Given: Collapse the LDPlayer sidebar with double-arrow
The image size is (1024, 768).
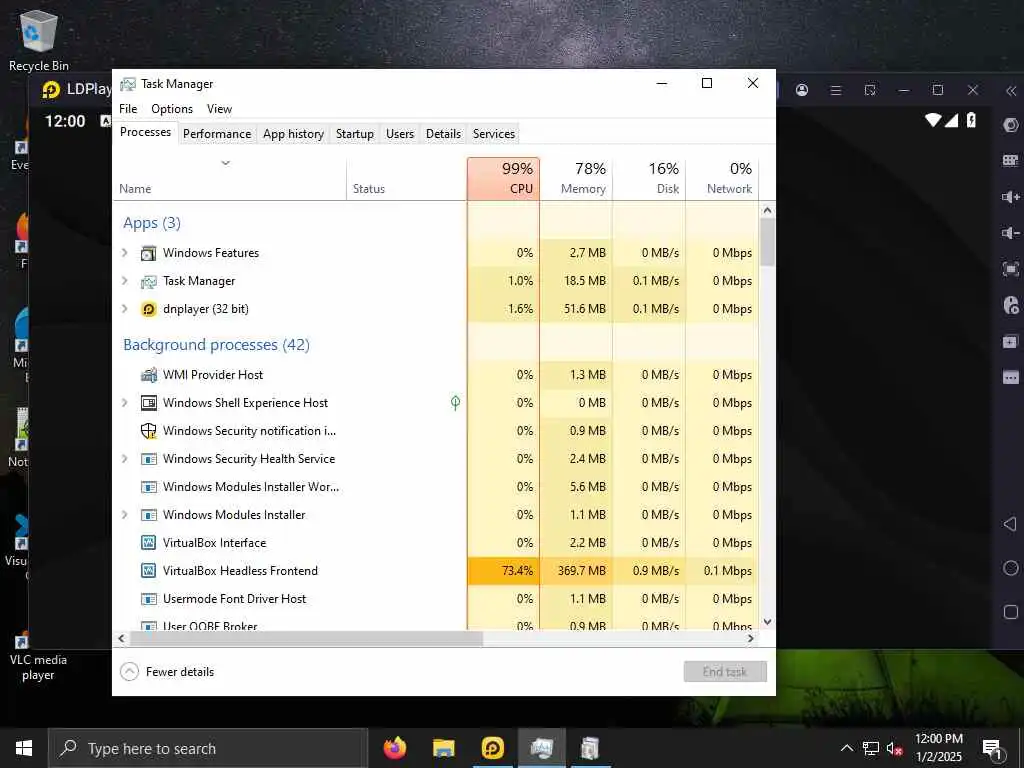Looking at the screenshot, I should (x=1010, y=91).
